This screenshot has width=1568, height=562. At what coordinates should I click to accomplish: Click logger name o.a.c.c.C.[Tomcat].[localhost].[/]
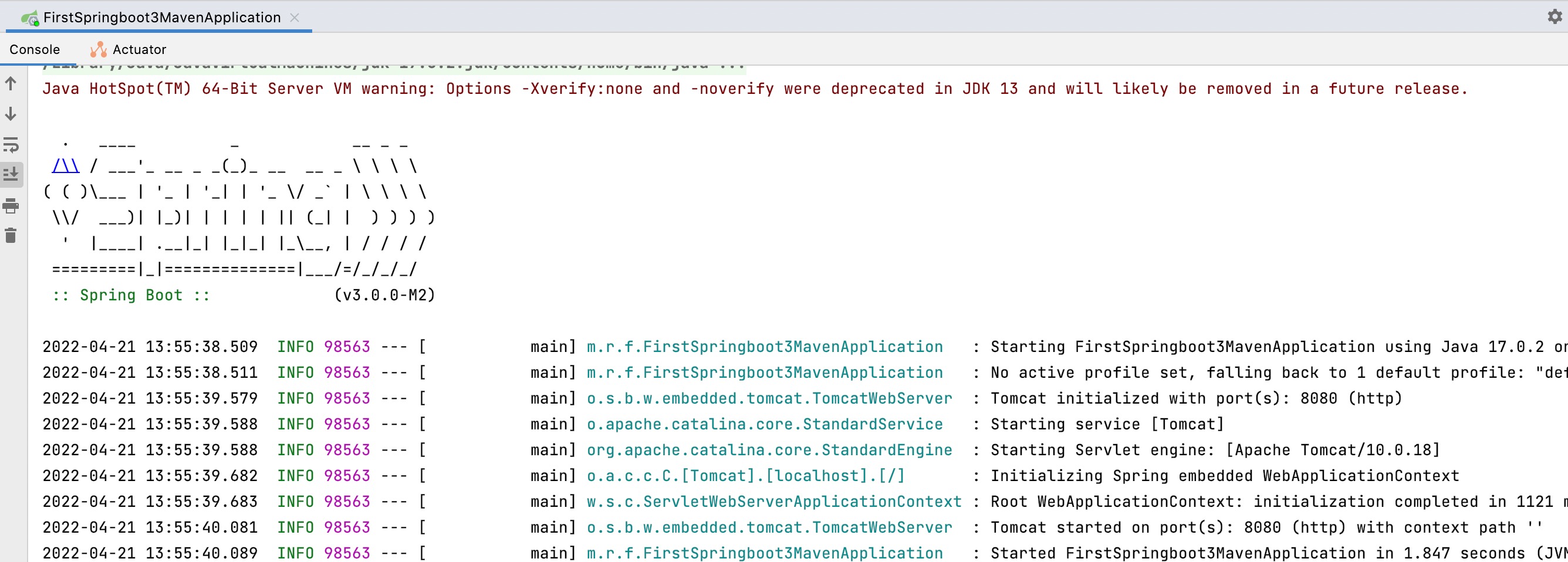click(746, 476)
